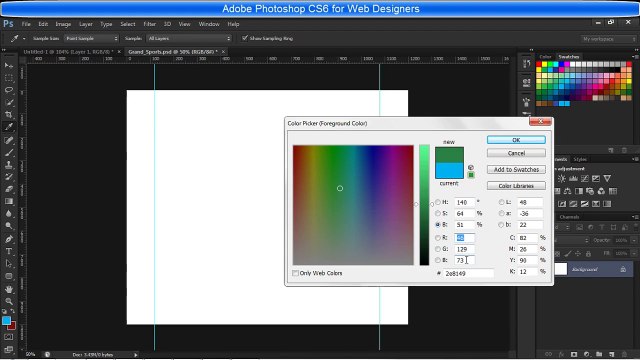
Task: Open Color Libraries button
Action: (516, 186)
